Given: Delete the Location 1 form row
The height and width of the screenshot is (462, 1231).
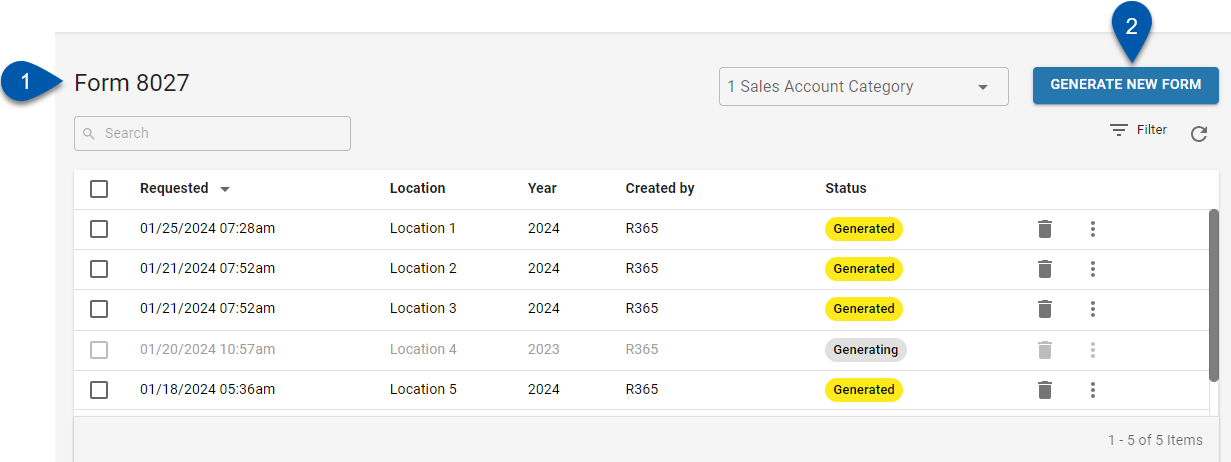Looking at the screenshot, I should coord(1045,229).
